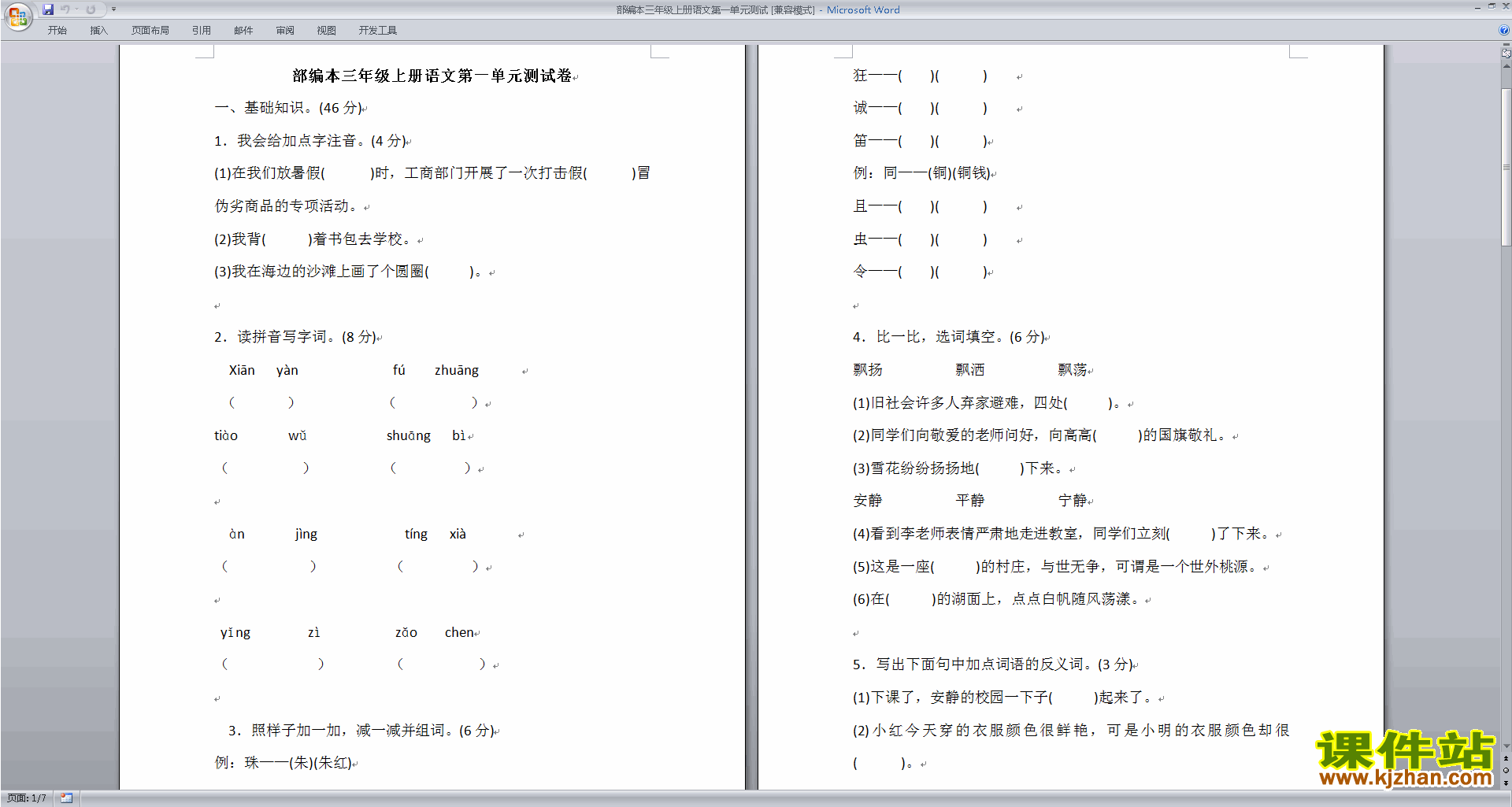Click the line 诚——( )( )

tap(920, 108)
